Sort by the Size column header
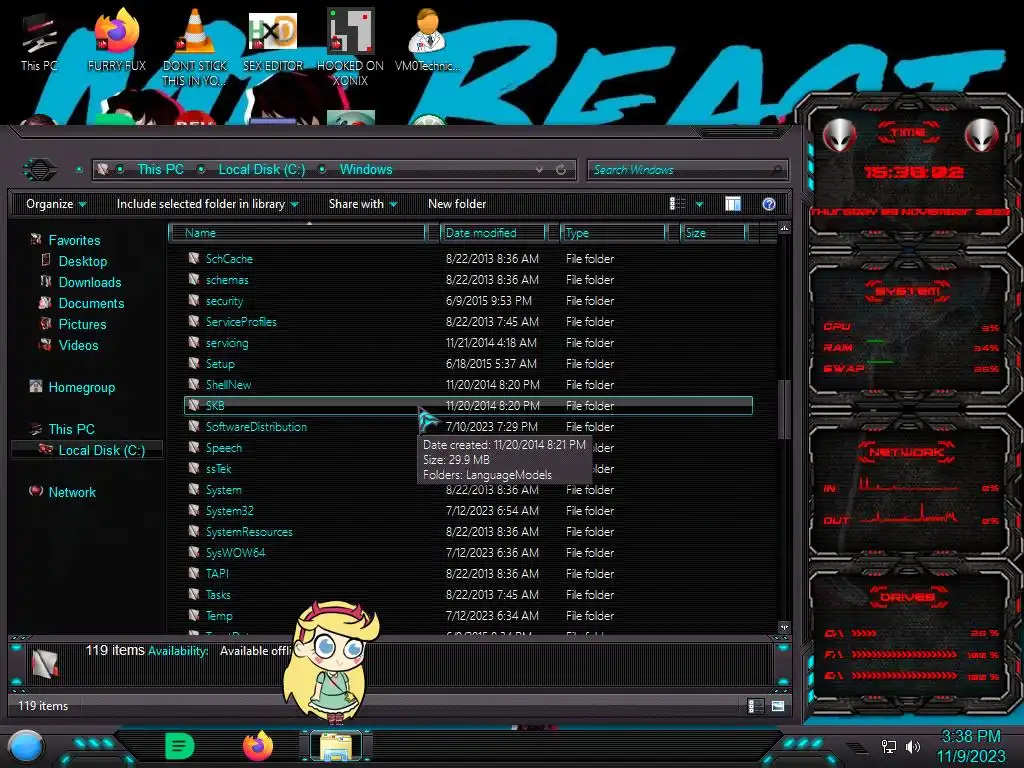This screenshot has width=1024, height=768. 713,232
